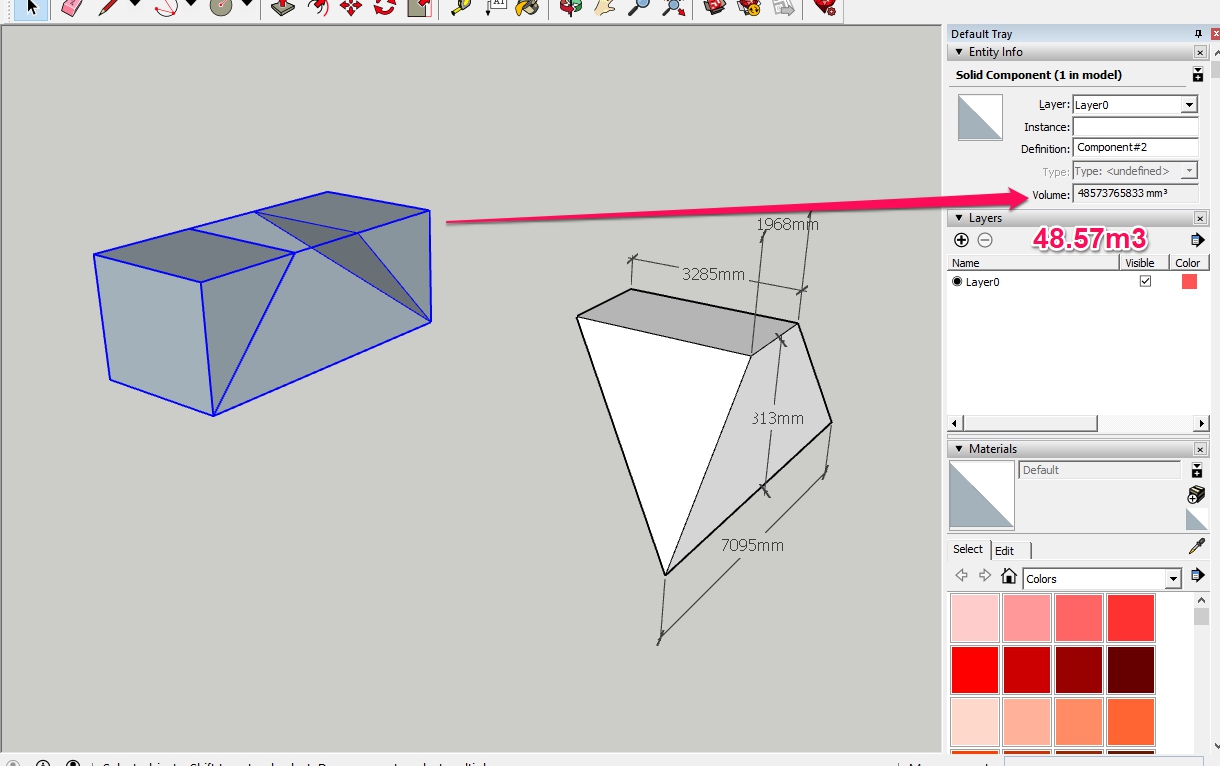1220x766 pixels.
Task: Go to materials home library
Action: [x=1009, y=577]
